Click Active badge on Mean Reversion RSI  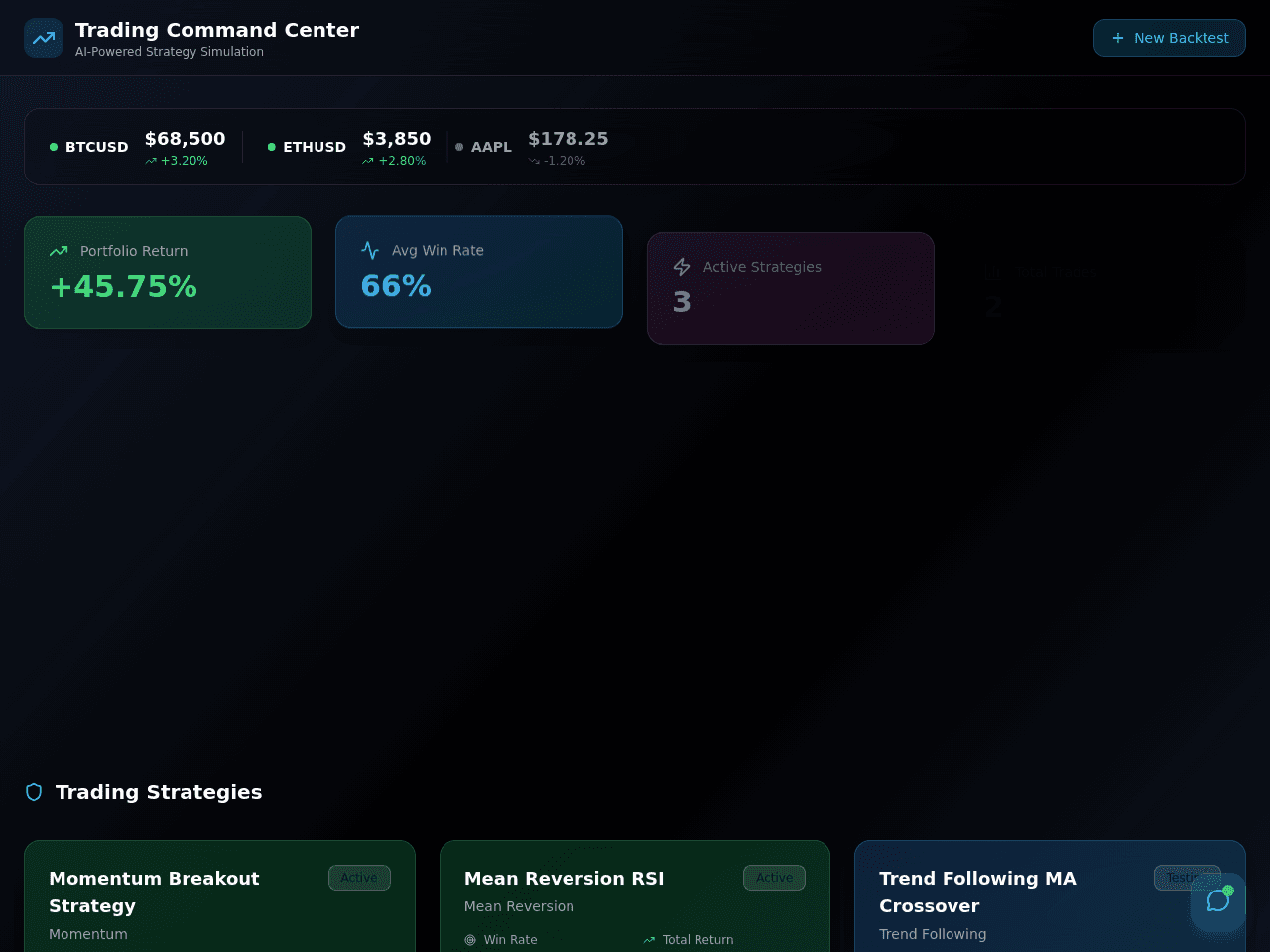click(774, 878)
